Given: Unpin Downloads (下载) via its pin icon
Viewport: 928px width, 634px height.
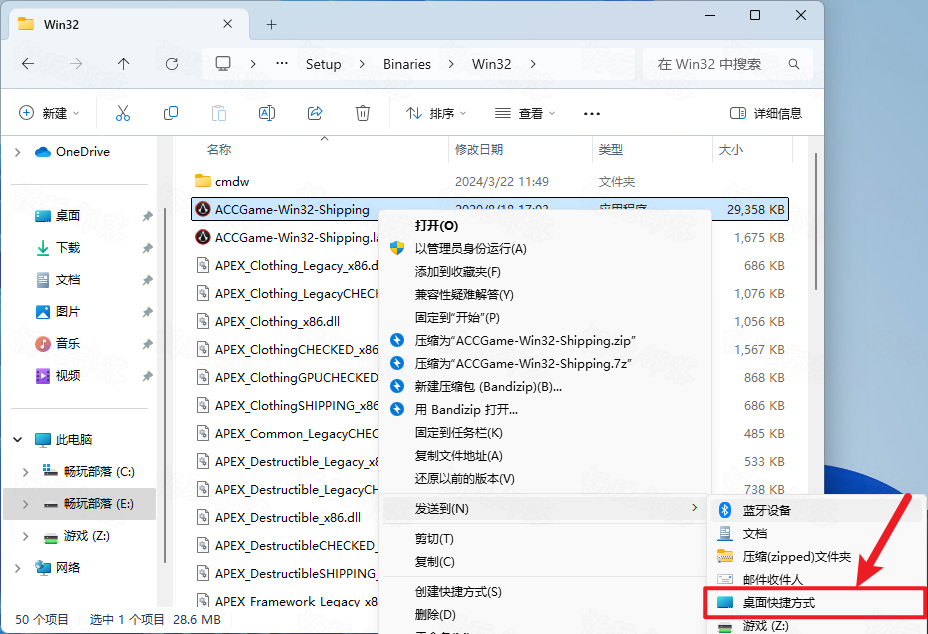Looking at the screenshot, I should pyautogui.click(x=147, y=249).
